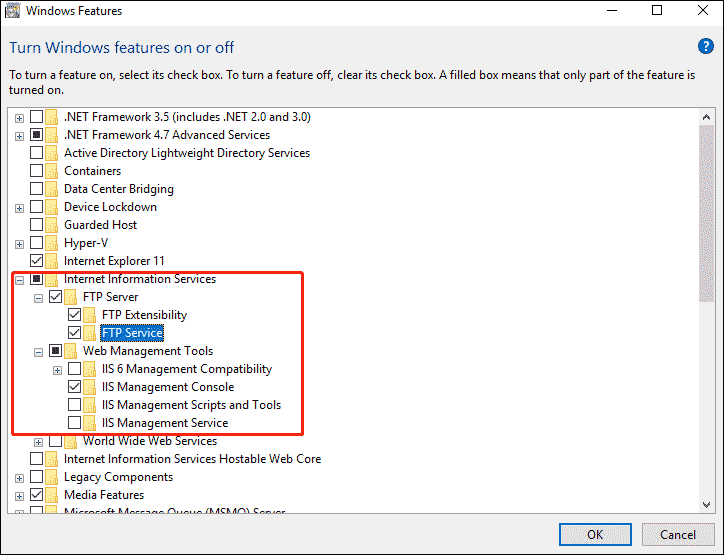Click folder icon beside Legacy Components
Image resolution: width=724 pixels, height=555 pixels.
tap(52, 477)
